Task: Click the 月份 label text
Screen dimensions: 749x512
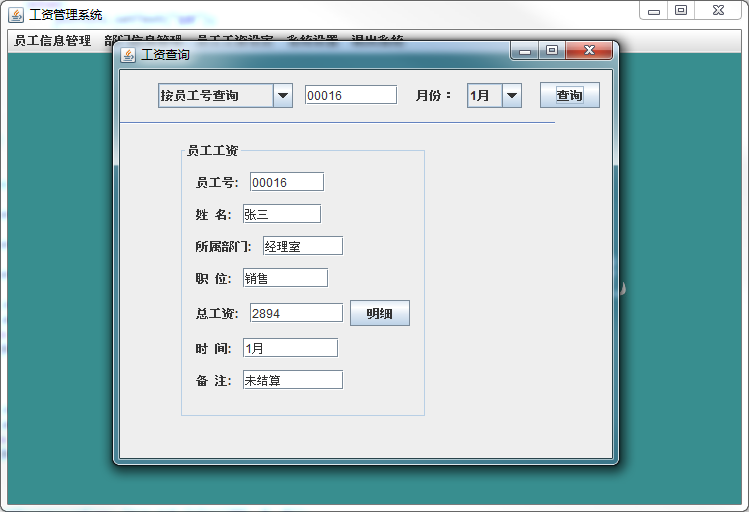Action: coord(433,96)
